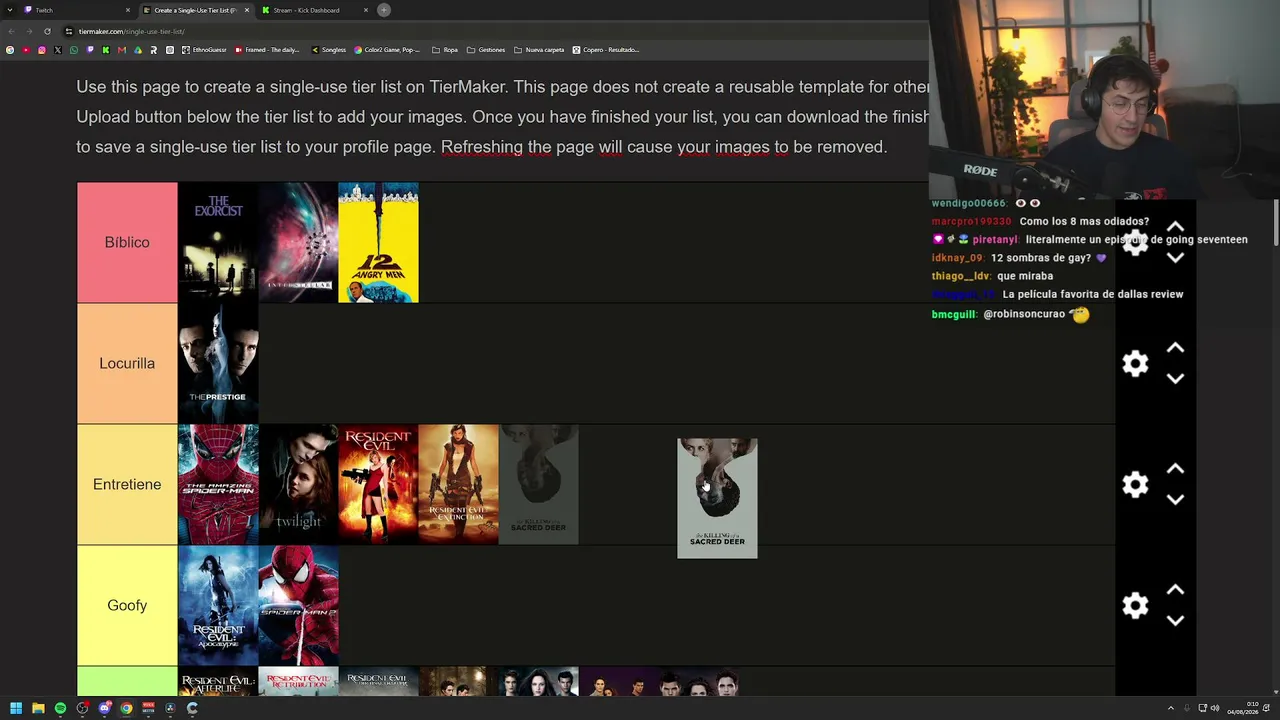Select the Resident Evil: Extinction poster

click(x=458, y=484)
